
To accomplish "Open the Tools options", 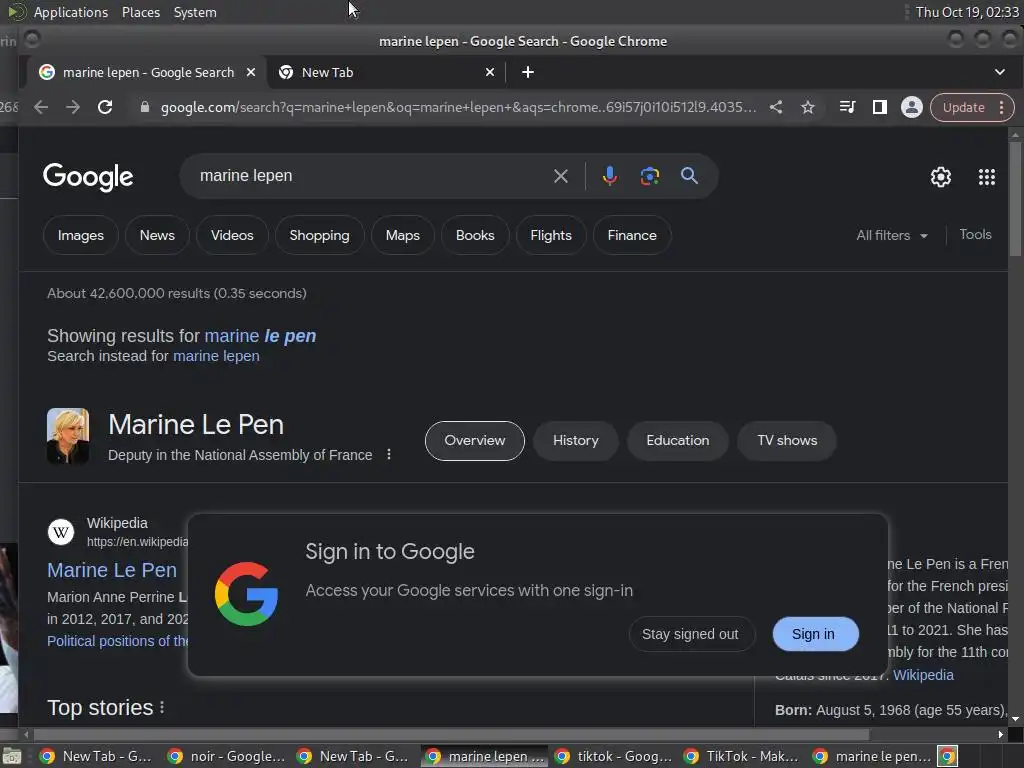I will point(975,234).
